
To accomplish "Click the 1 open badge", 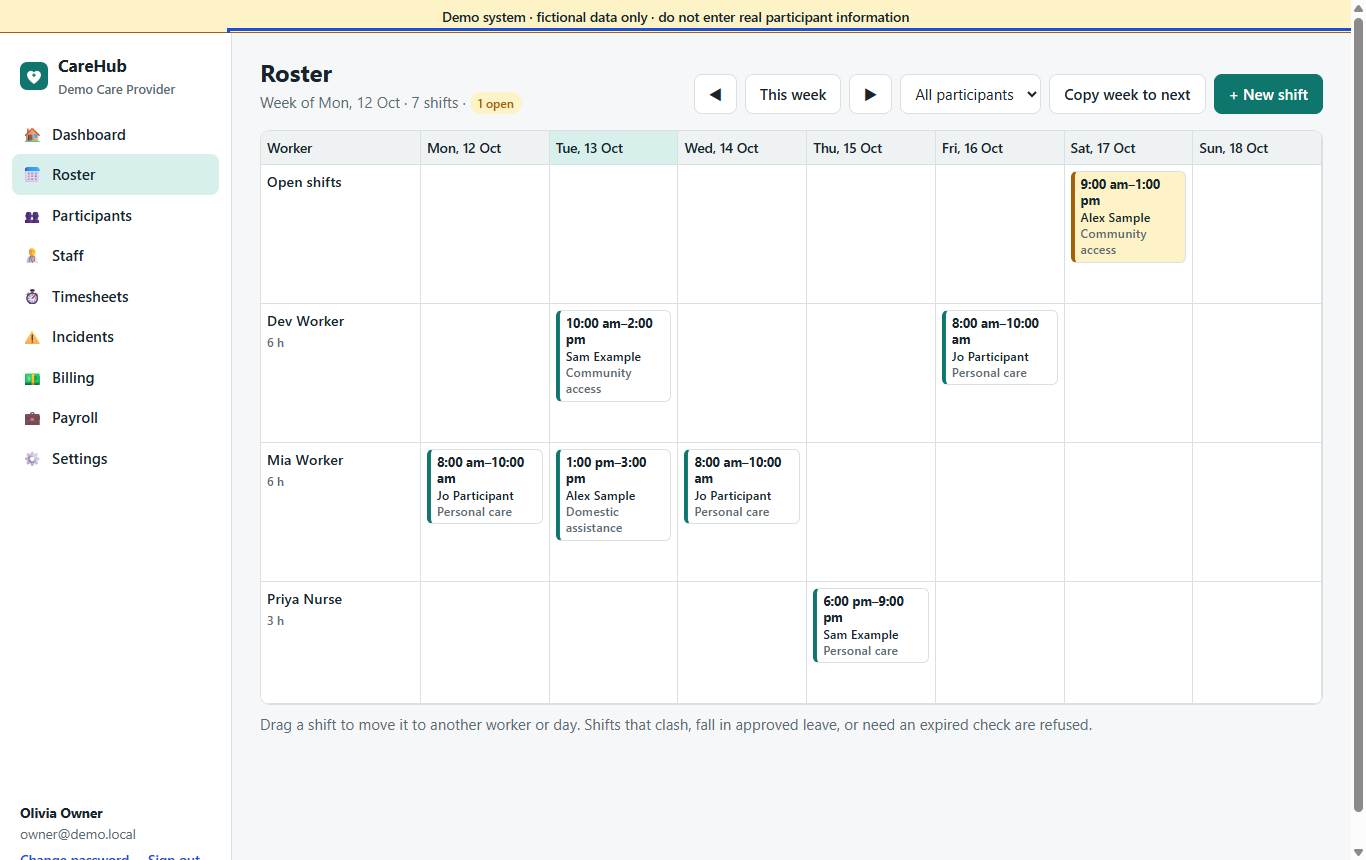I will coord(496,104).
